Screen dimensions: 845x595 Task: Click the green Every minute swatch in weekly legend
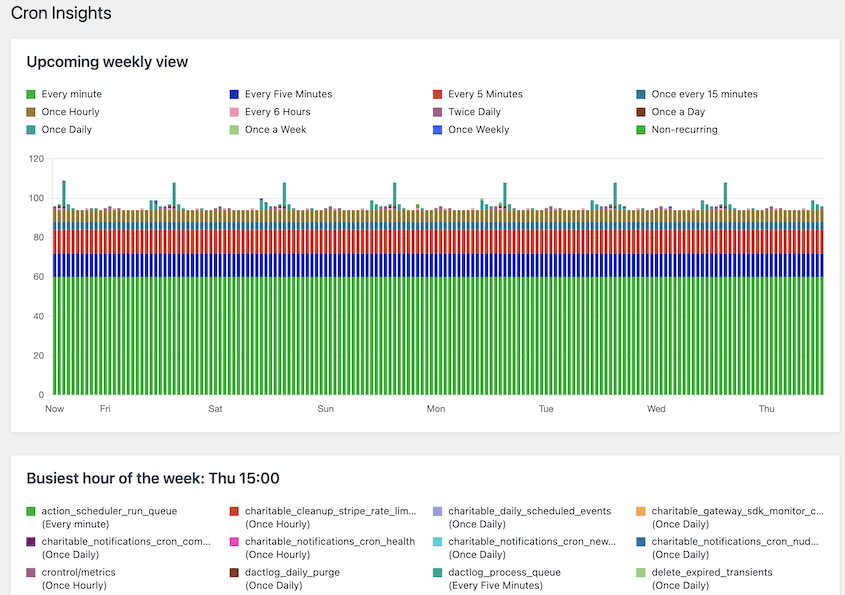pyautogui.click(x=31, y=94)
